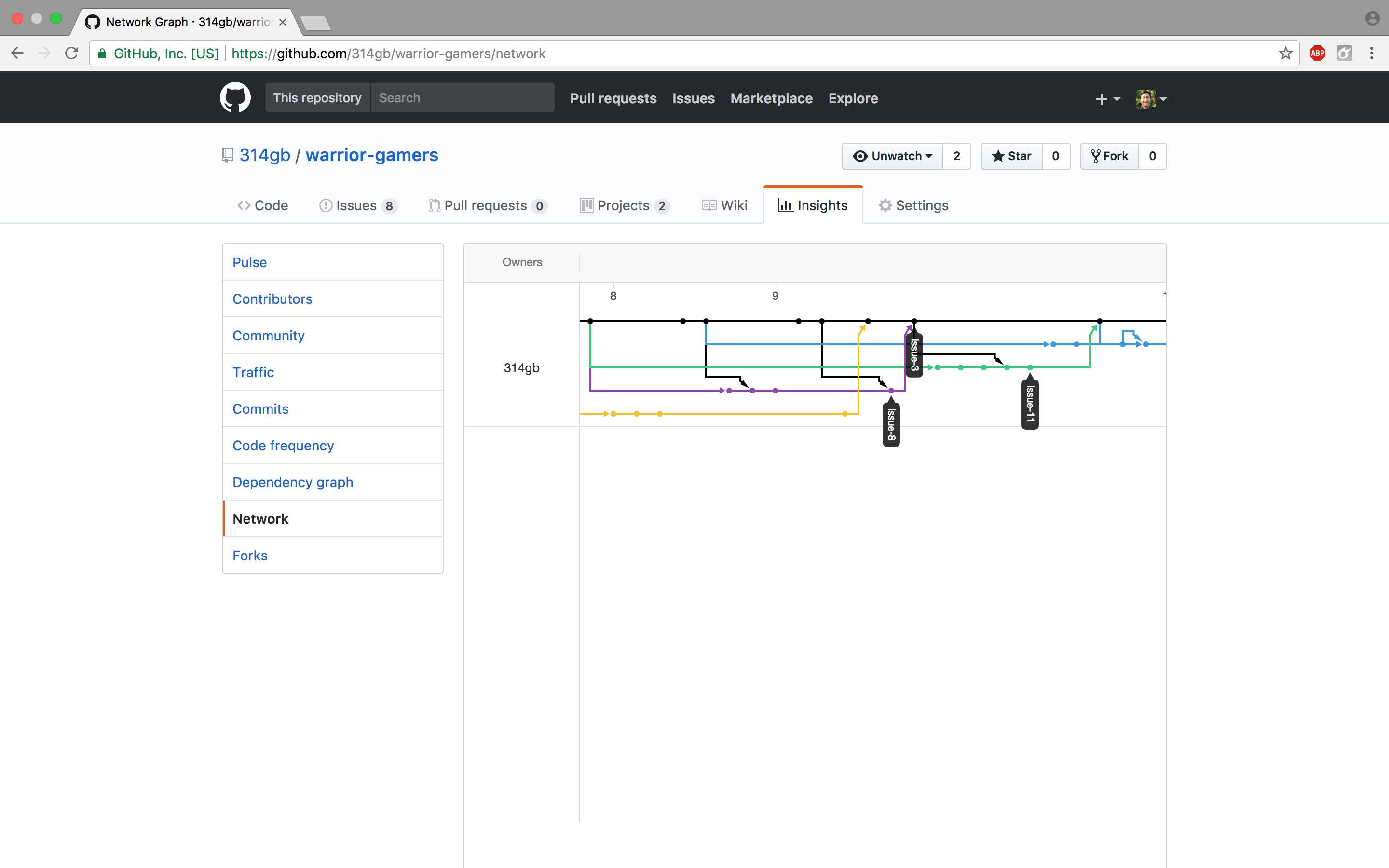Screen dimensions: 1389x868
Task: Expand the Unwatch dropdown
Action: click(893, 156)
